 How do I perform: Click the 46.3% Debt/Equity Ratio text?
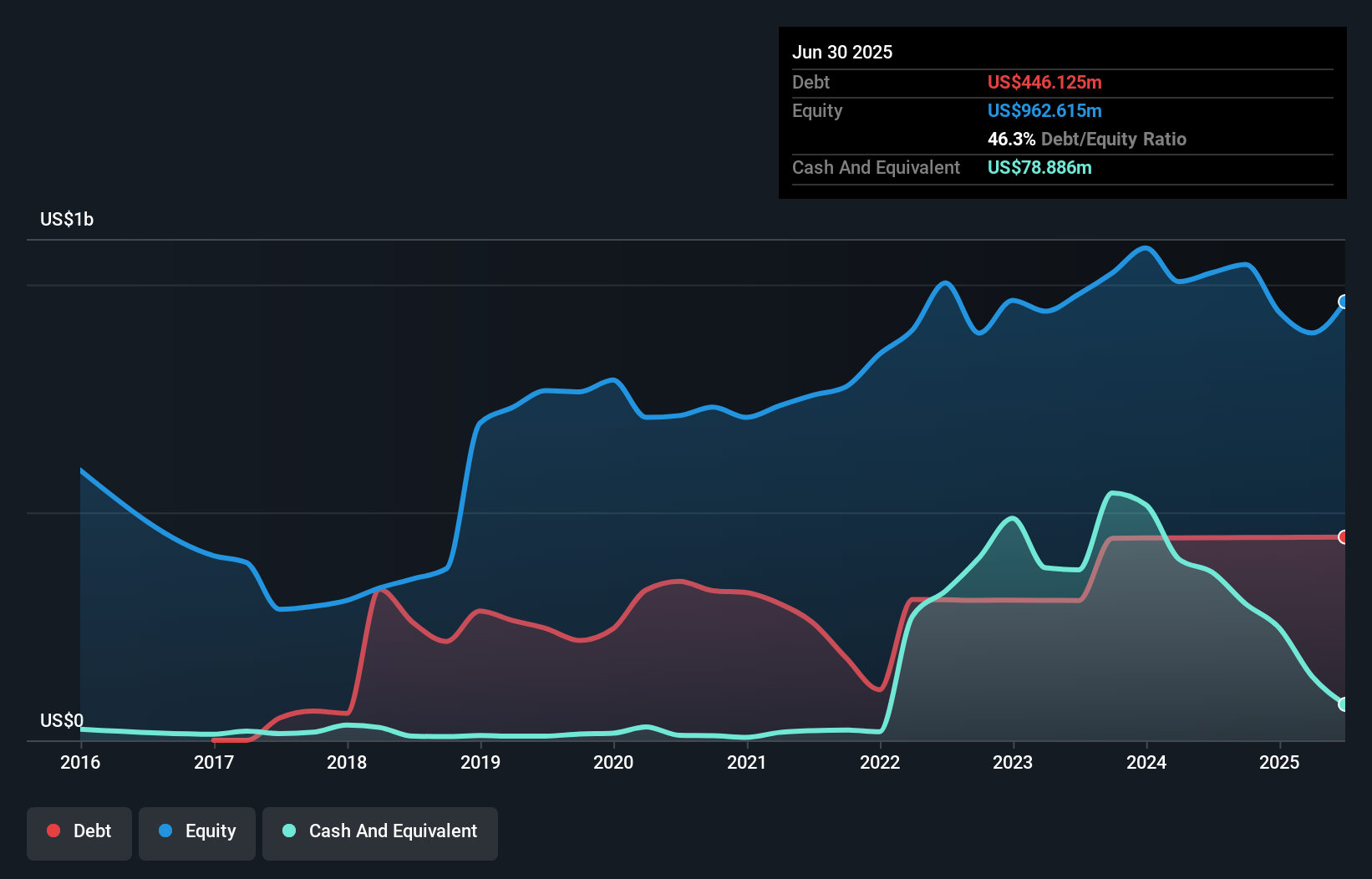1087,140
